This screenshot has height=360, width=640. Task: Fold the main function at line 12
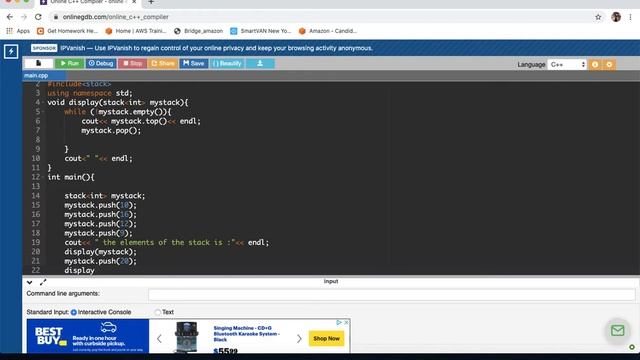(43, 177)
